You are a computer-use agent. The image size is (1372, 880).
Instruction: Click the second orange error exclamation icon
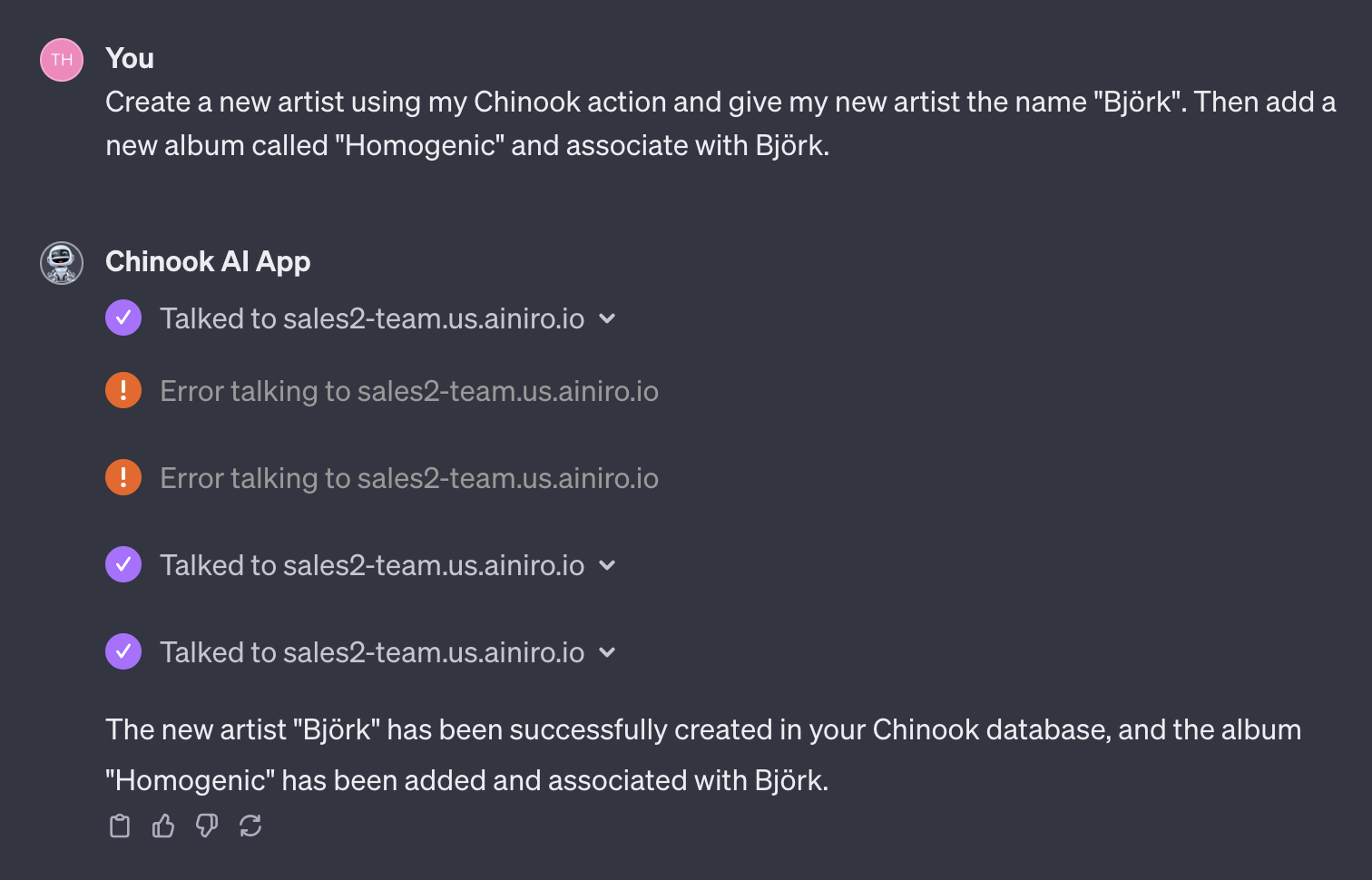click(x=123, y=478)
